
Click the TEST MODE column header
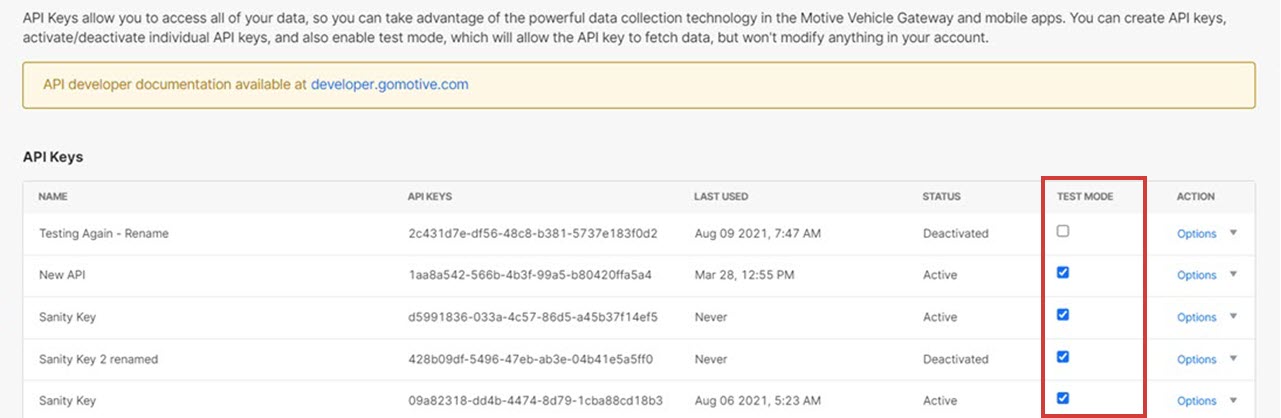click(1085, 197)
